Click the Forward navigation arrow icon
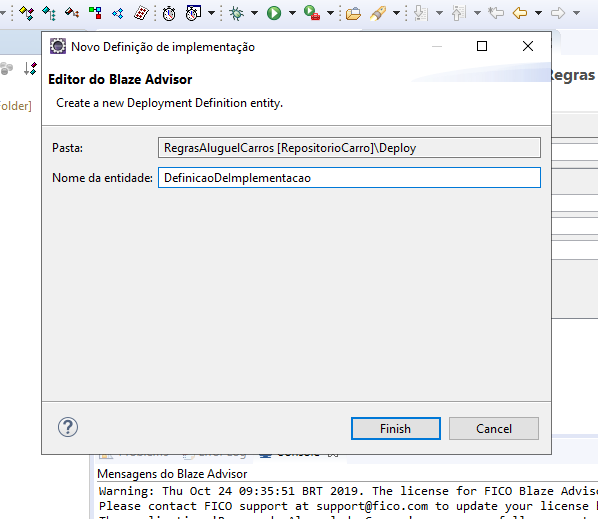 [558, 13]
